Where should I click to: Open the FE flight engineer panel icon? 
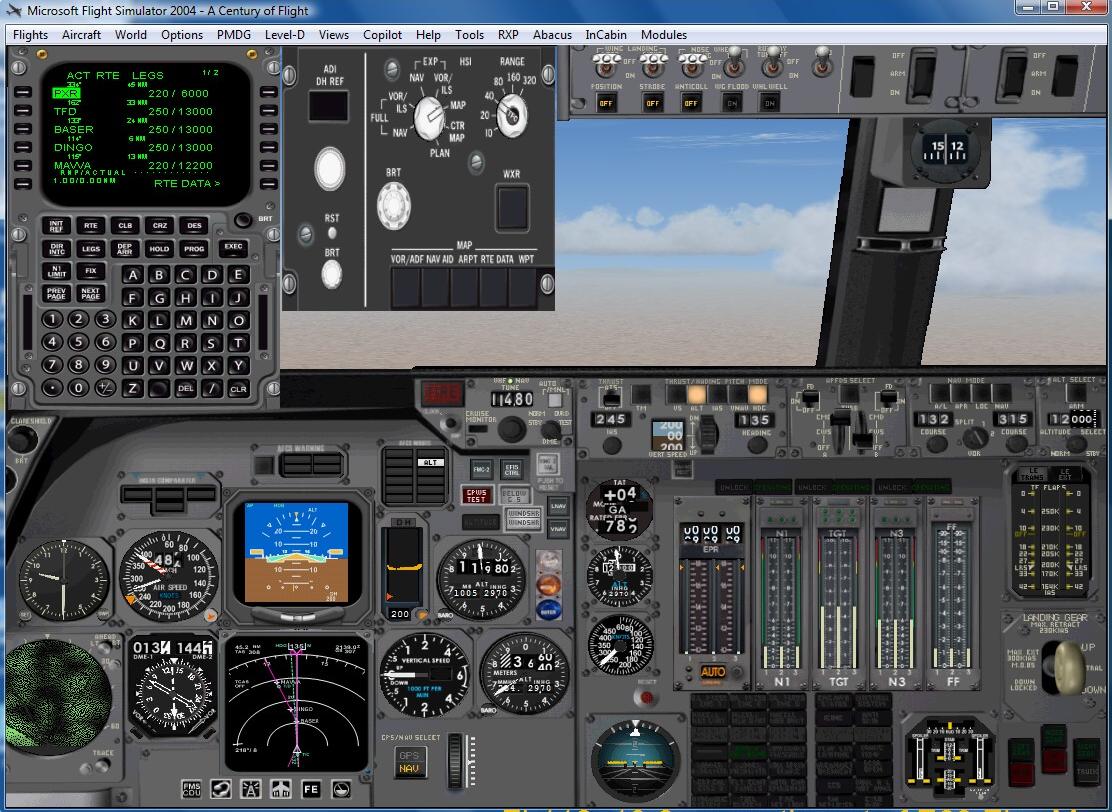tap(311, 788)
